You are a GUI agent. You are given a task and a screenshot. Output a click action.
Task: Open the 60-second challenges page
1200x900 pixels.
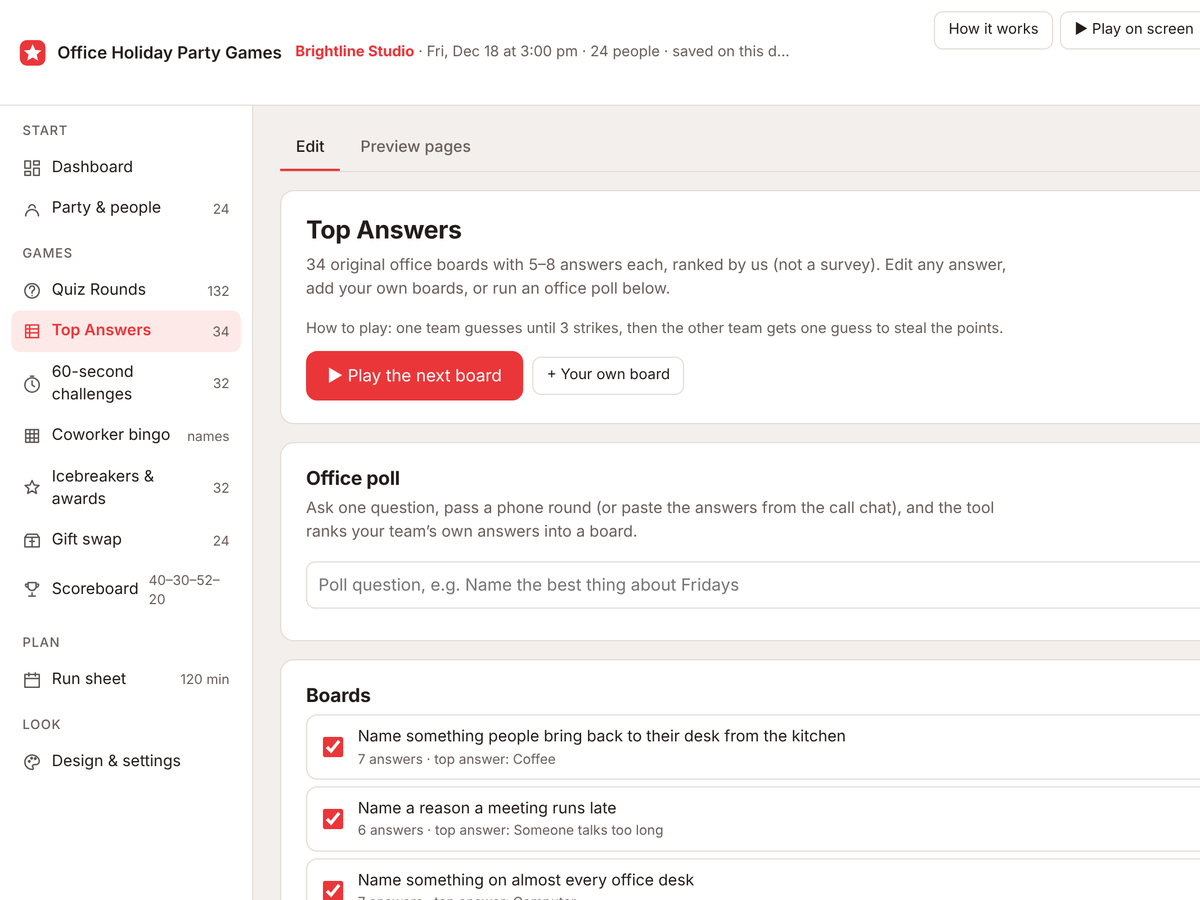[126, 383]
